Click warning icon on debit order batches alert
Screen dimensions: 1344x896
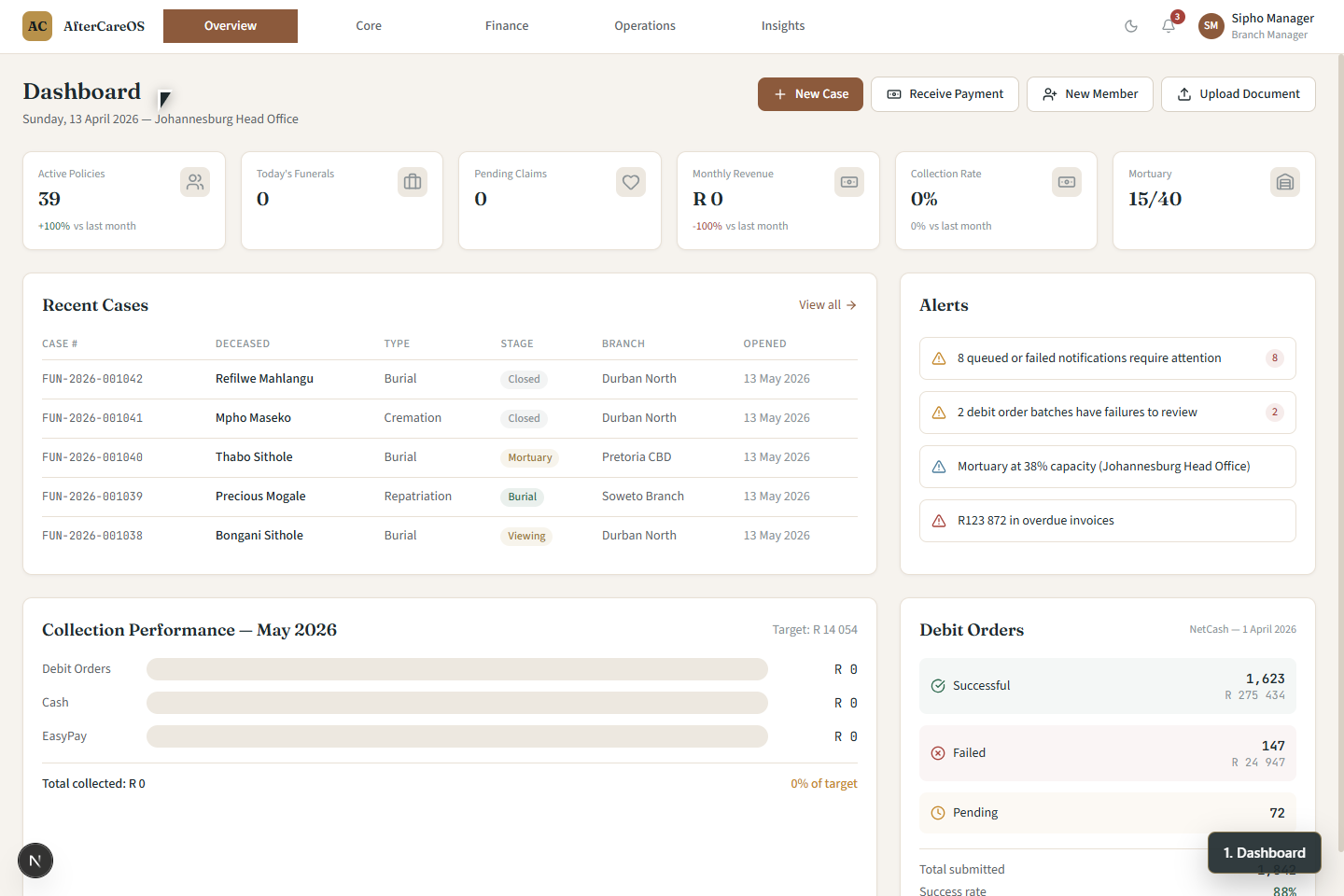(939, 413)
